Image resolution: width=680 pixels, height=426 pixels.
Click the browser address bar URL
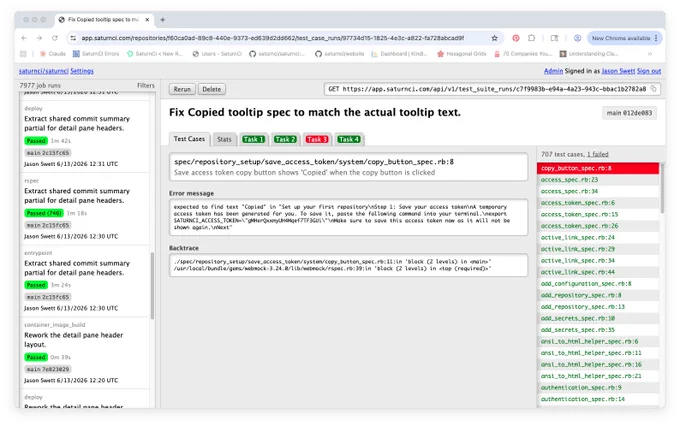click(273, 38)
